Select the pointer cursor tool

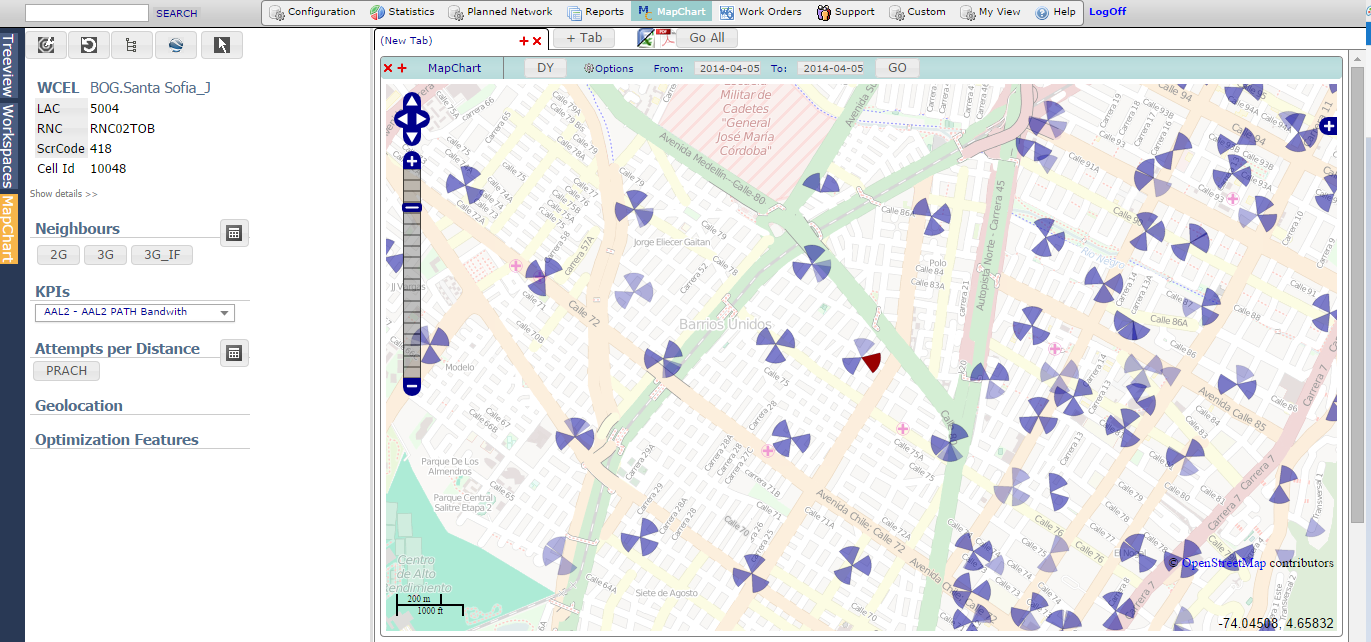point(222,45)
